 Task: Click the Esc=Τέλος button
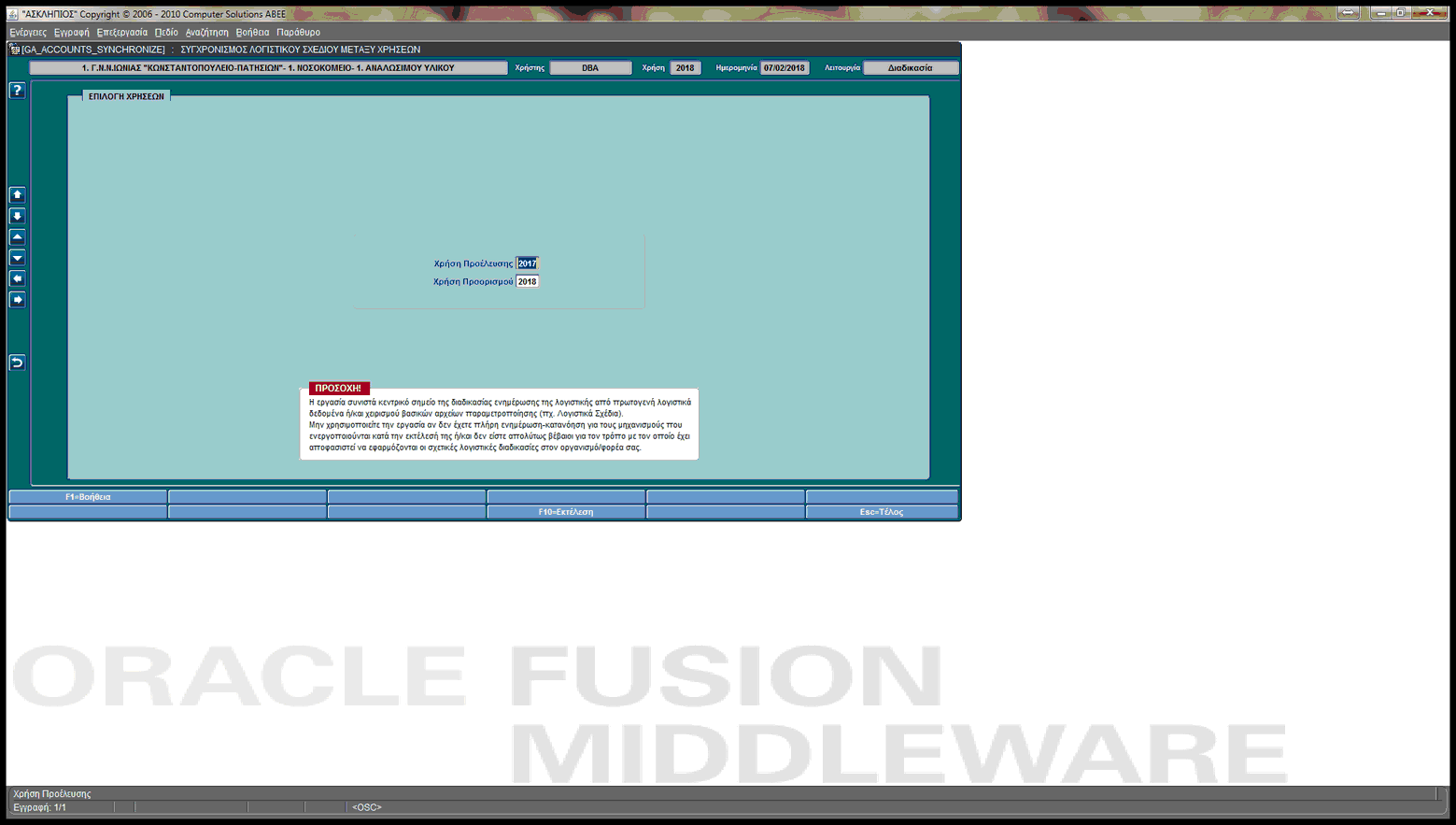(882, 512)
